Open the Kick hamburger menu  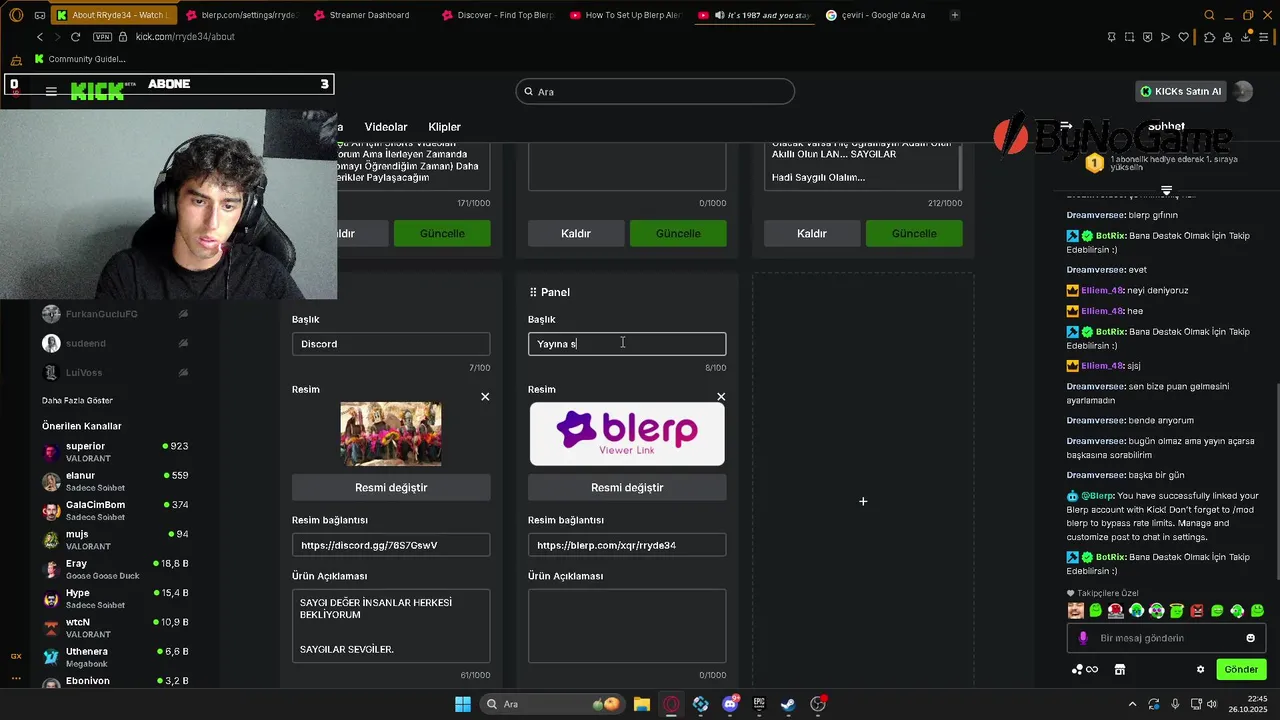pyautogui.click(x=51, y=91)
